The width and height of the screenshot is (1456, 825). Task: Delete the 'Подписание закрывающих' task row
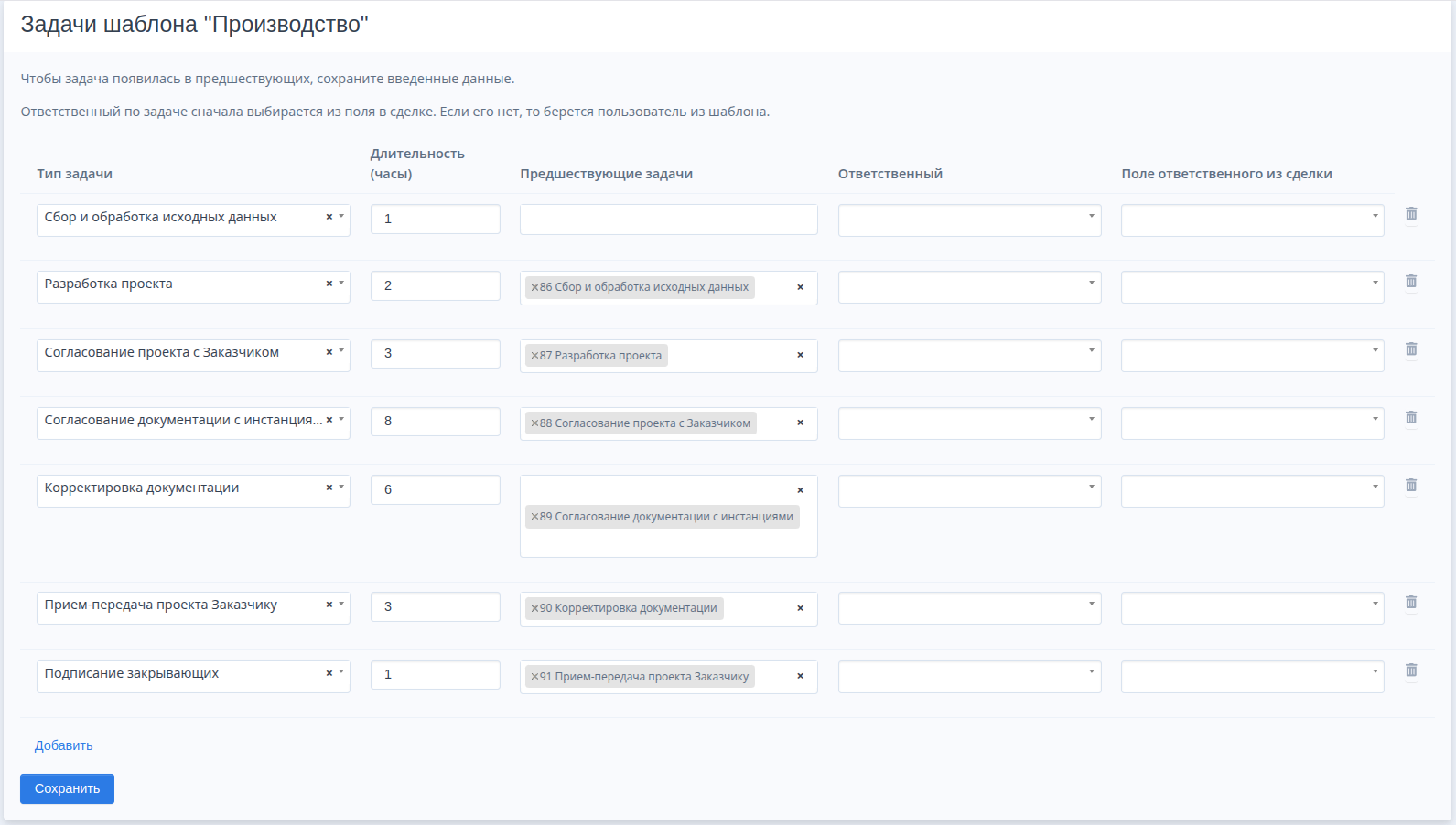[x=1411, y=670]
